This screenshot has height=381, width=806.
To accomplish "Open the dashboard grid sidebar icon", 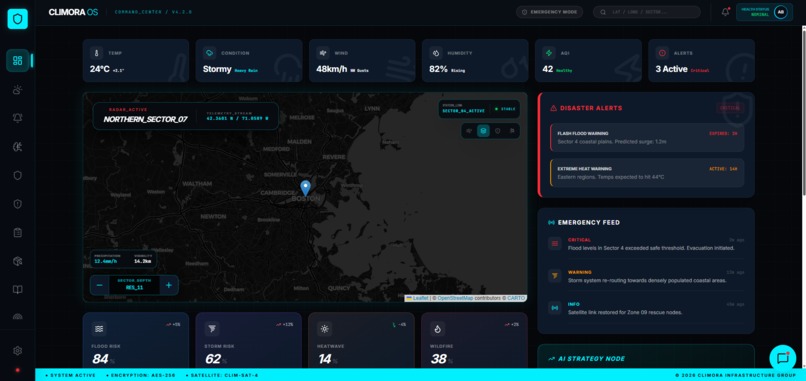I will click(x=17, y=61).
